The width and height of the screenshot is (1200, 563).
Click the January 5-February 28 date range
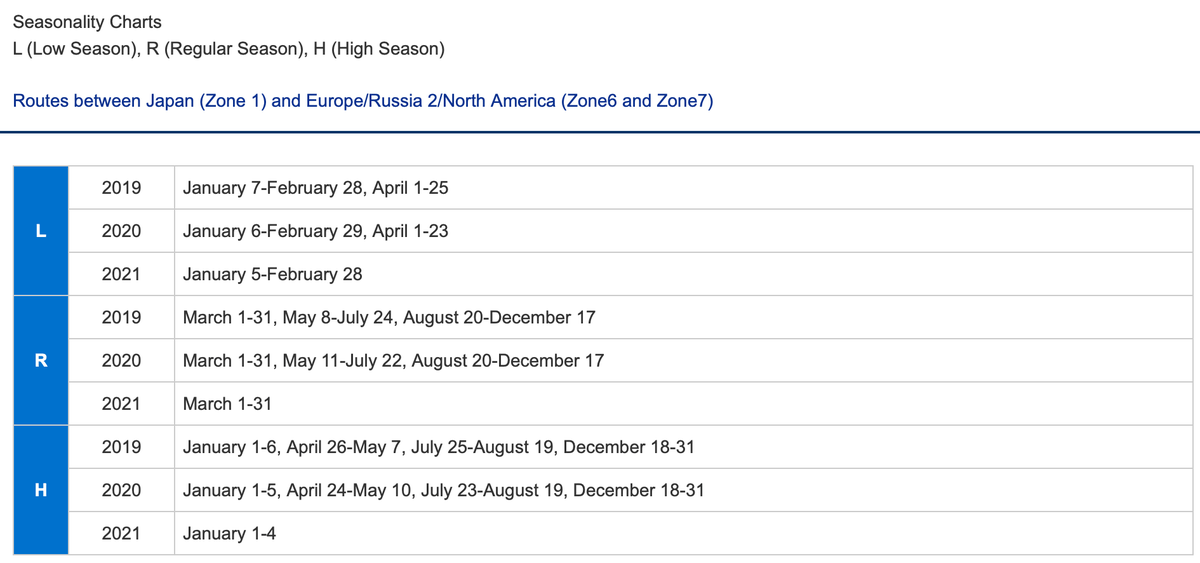[x=272, y=274]
